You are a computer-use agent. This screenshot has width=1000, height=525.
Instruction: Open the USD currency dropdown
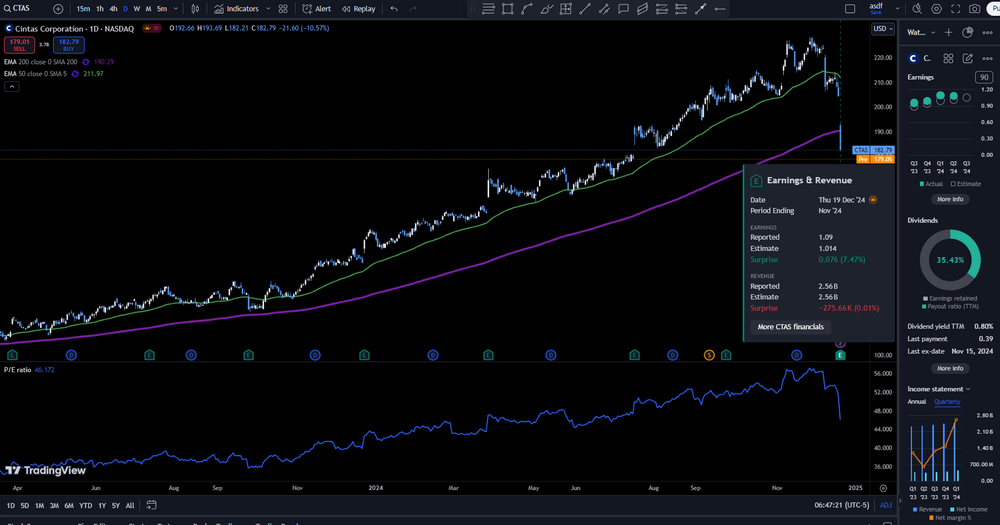point(883,29)
